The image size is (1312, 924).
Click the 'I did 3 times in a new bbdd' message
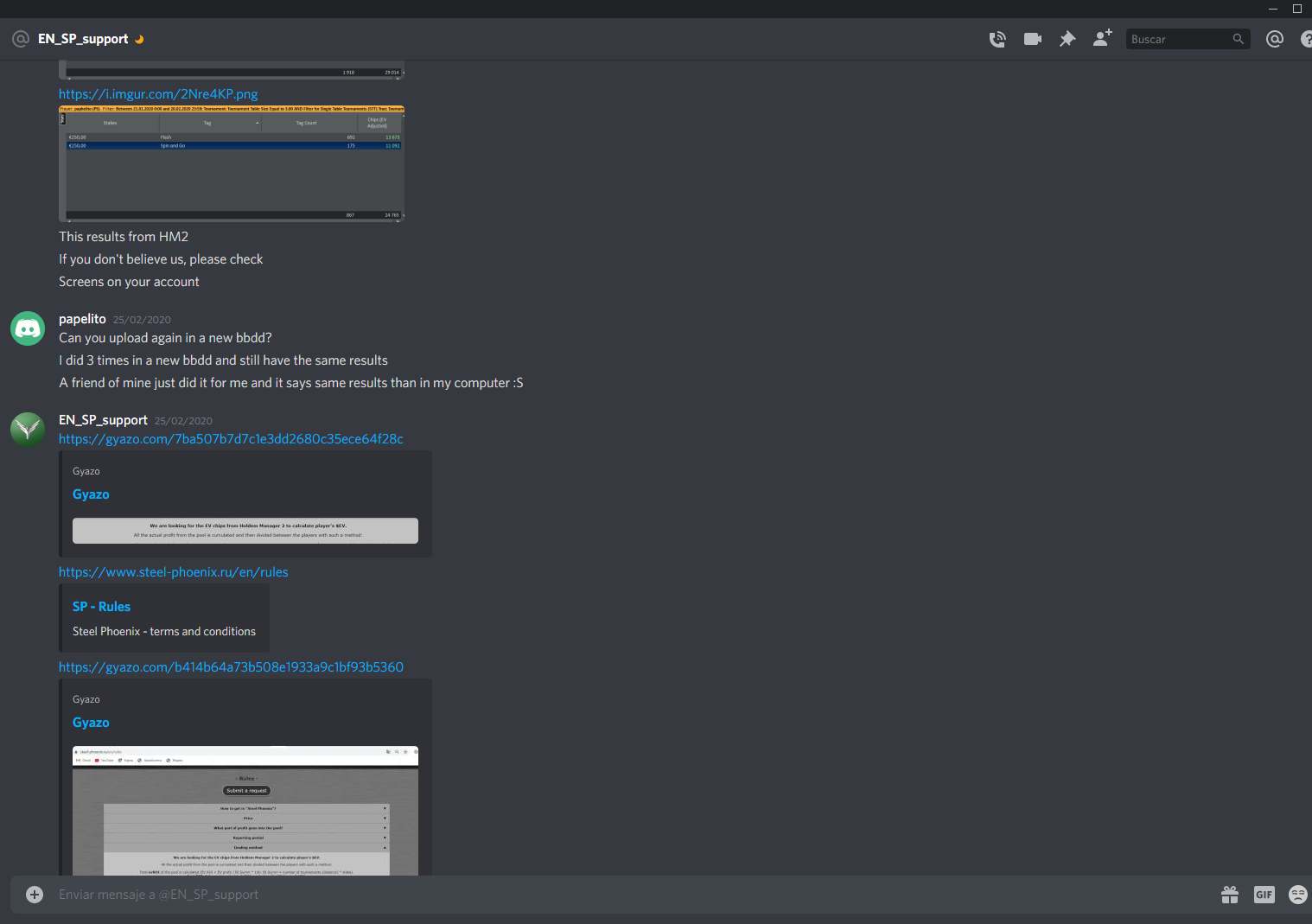[223, 360]
